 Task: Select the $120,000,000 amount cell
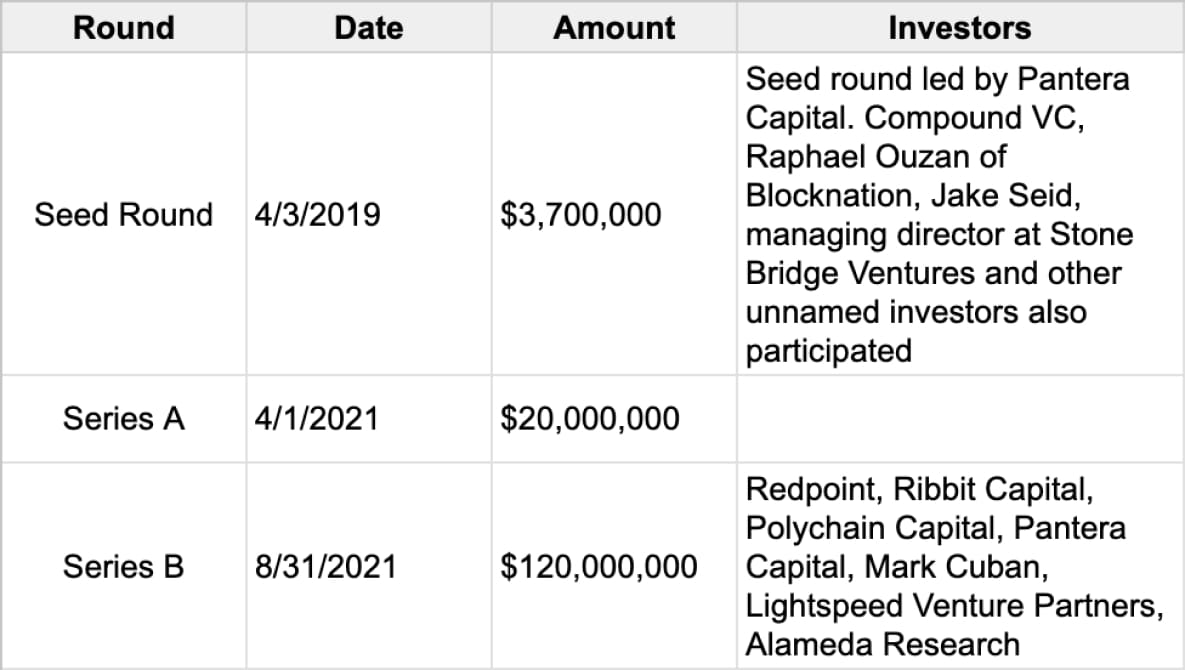pyautogui.click(x=599, y=567)
